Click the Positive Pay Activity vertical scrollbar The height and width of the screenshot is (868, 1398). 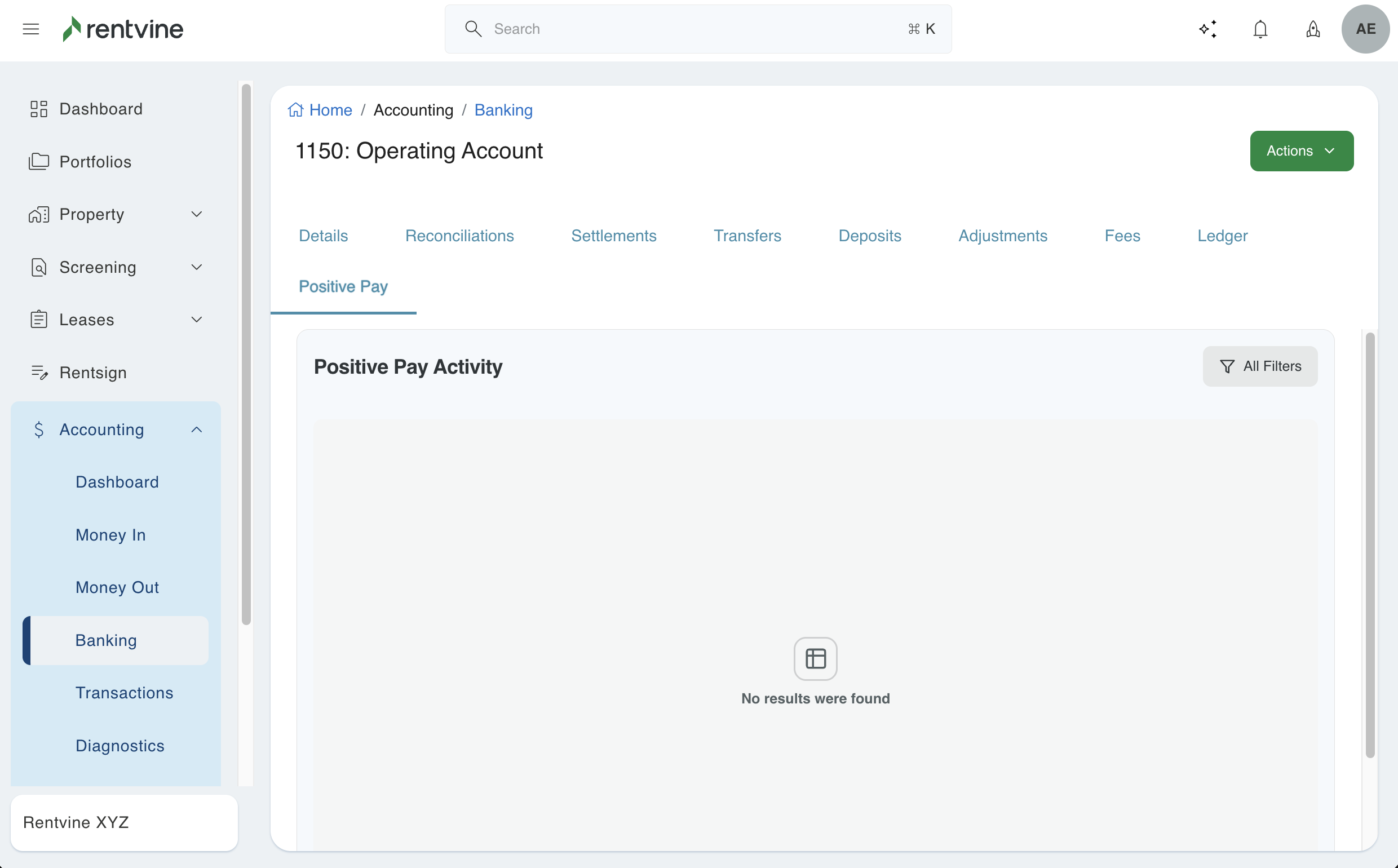tap(1369, 544)
